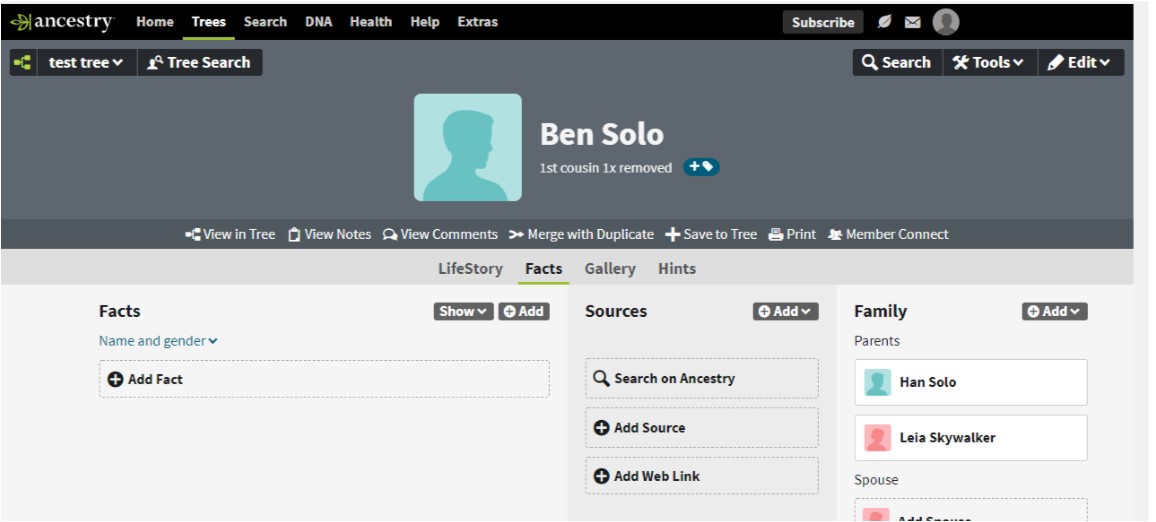The height and width of the screenshot is (522, 1156).
Task: Open the leaf hints icon in header
Action: click(x=885, y=22)
